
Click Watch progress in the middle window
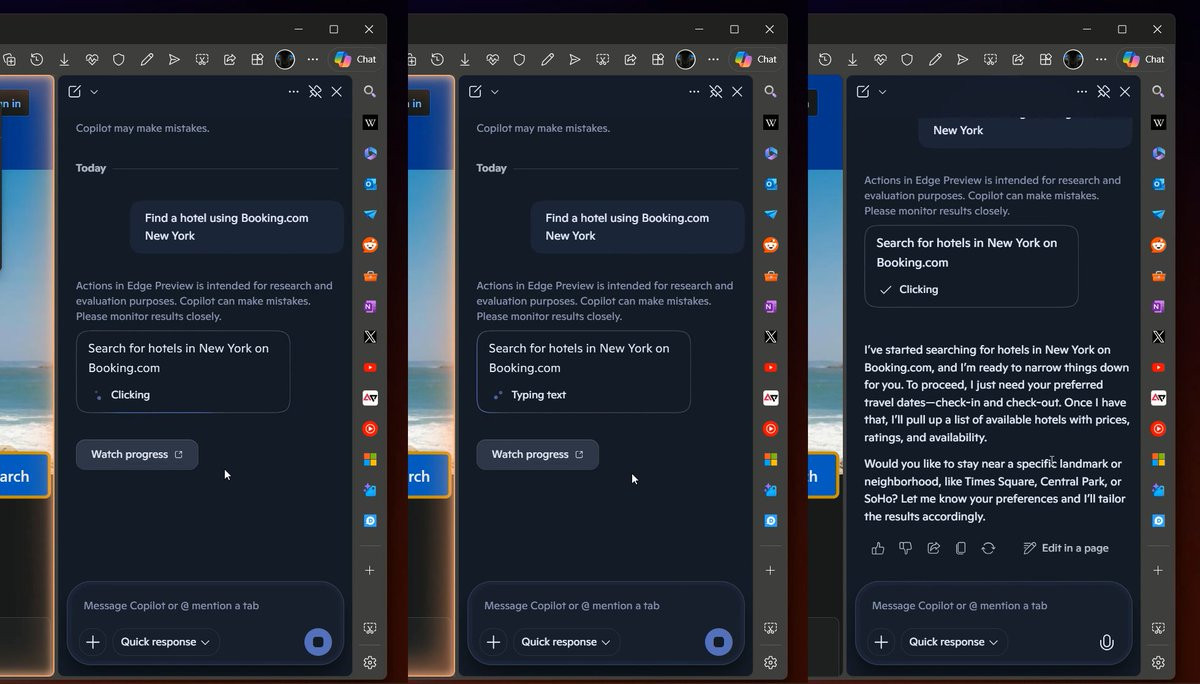(538, 454)
